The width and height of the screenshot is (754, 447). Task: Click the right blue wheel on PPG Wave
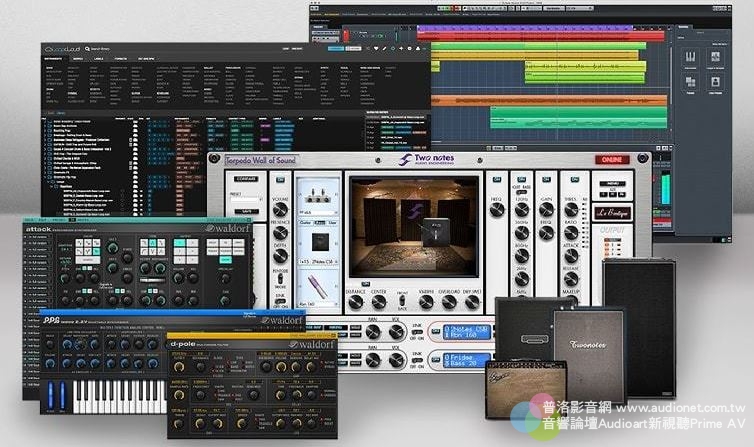[x=62, y=396]
